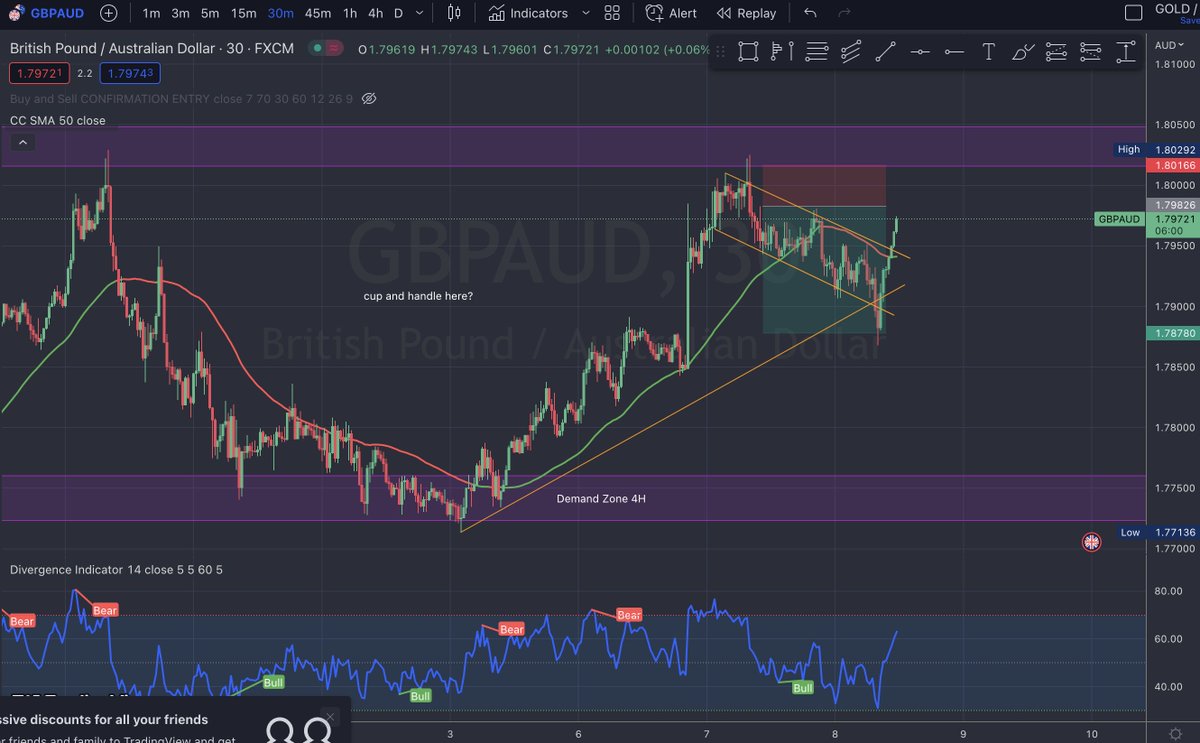Click the red circular event icon near Low

pos(1091,542)
